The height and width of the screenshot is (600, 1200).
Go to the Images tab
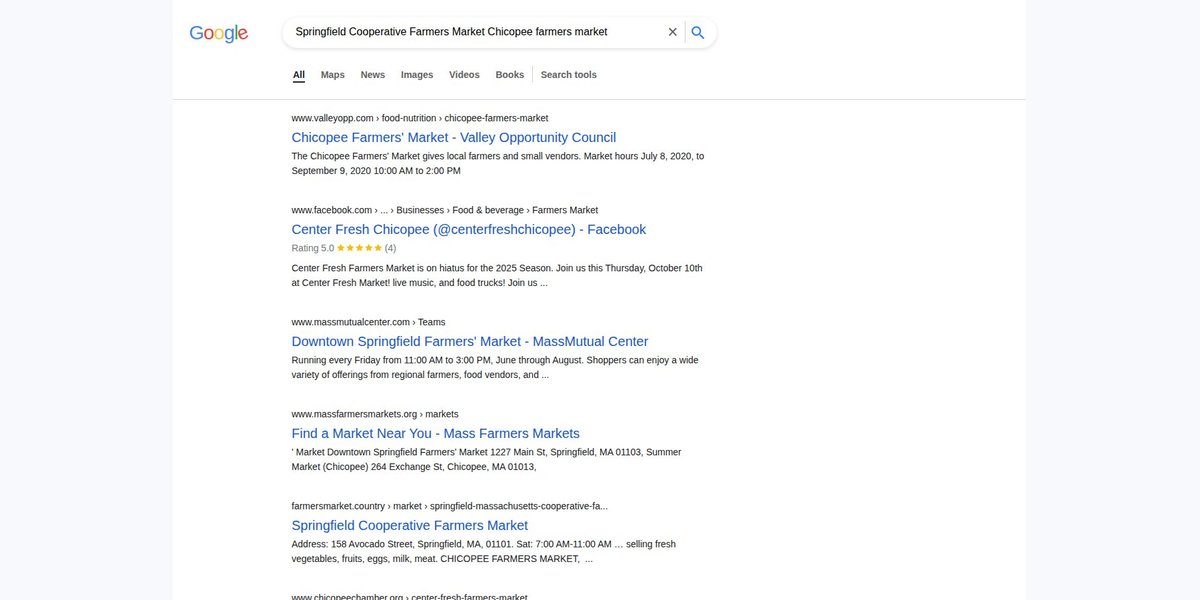click(417, 75)
